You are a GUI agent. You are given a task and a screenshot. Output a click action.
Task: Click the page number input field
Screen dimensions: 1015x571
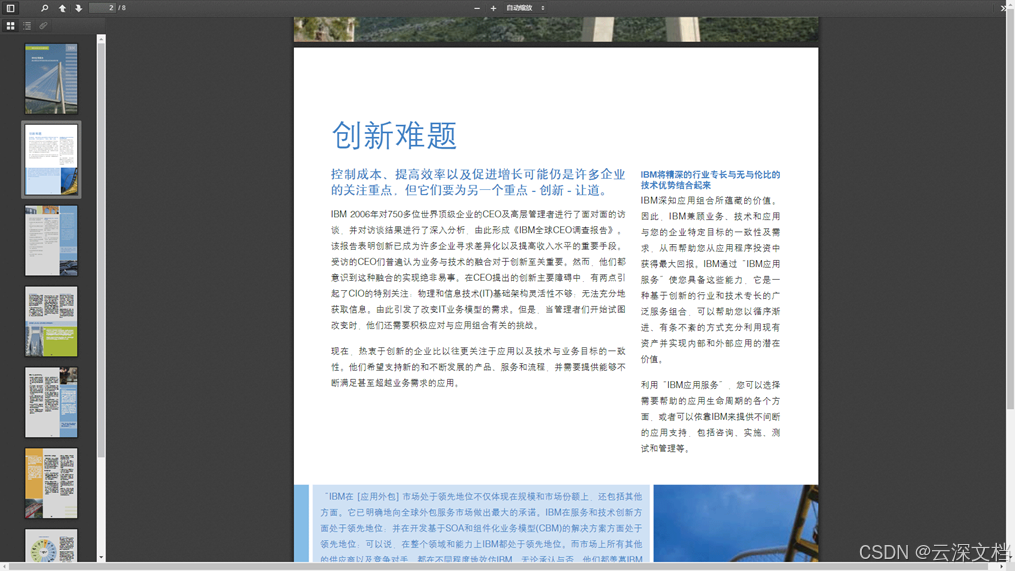[102, 8]
